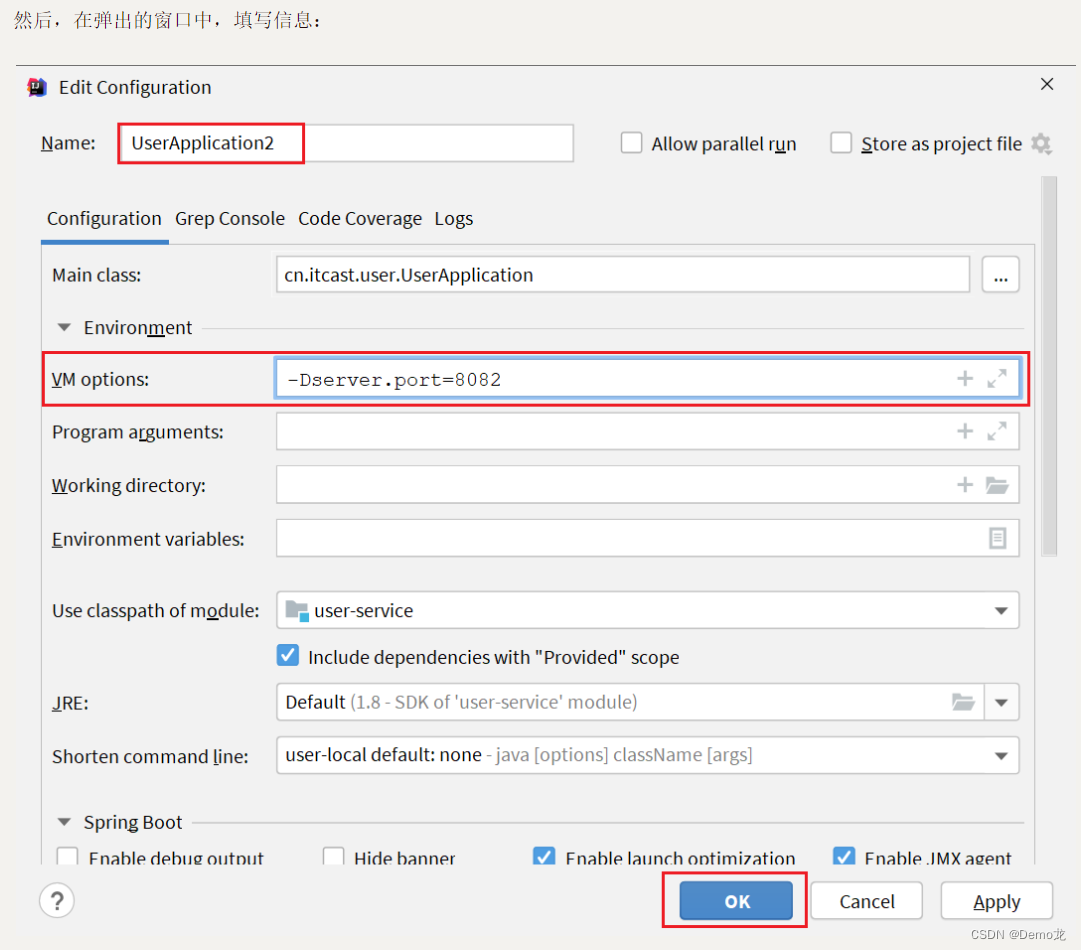
Task: Open the Environment variables editor icon
Action: point(998,538)
